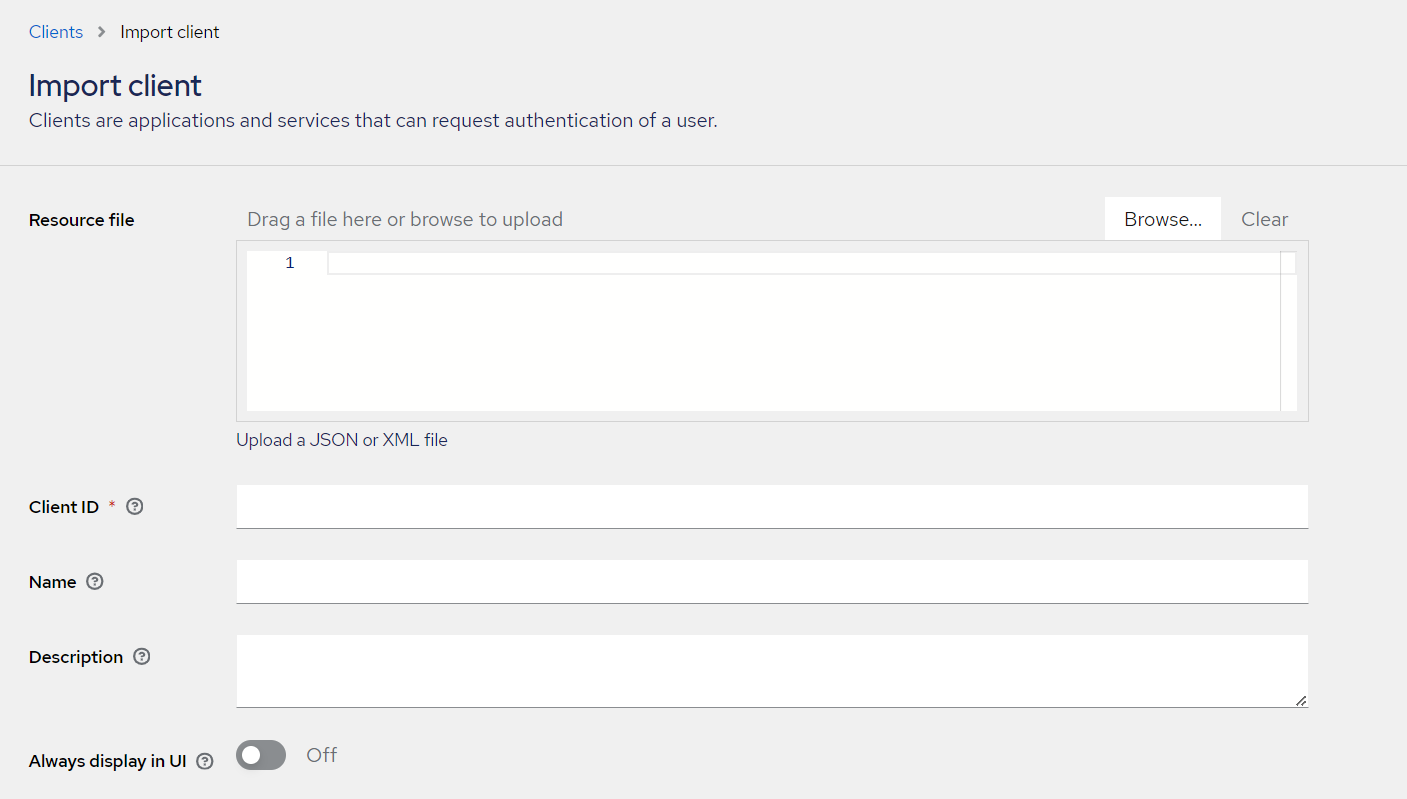This screenshot has width=1407, height=799.
Task: Click the Description help question mark
Action: (142, 657)
